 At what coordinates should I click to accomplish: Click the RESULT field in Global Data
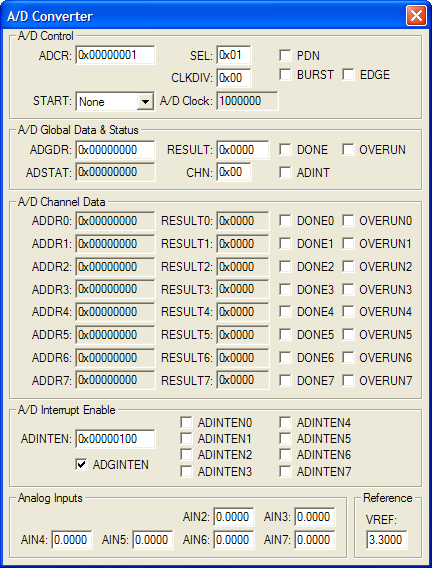243,150
